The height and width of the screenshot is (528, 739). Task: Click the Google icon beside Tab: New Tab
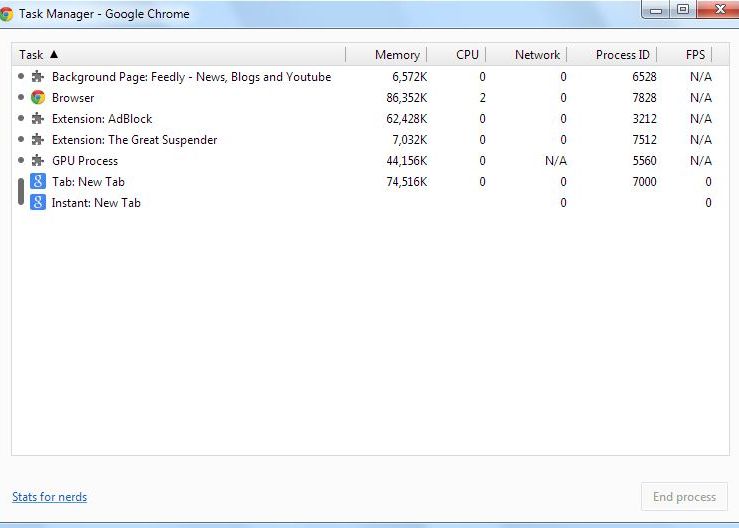click(x=38, y=182)
